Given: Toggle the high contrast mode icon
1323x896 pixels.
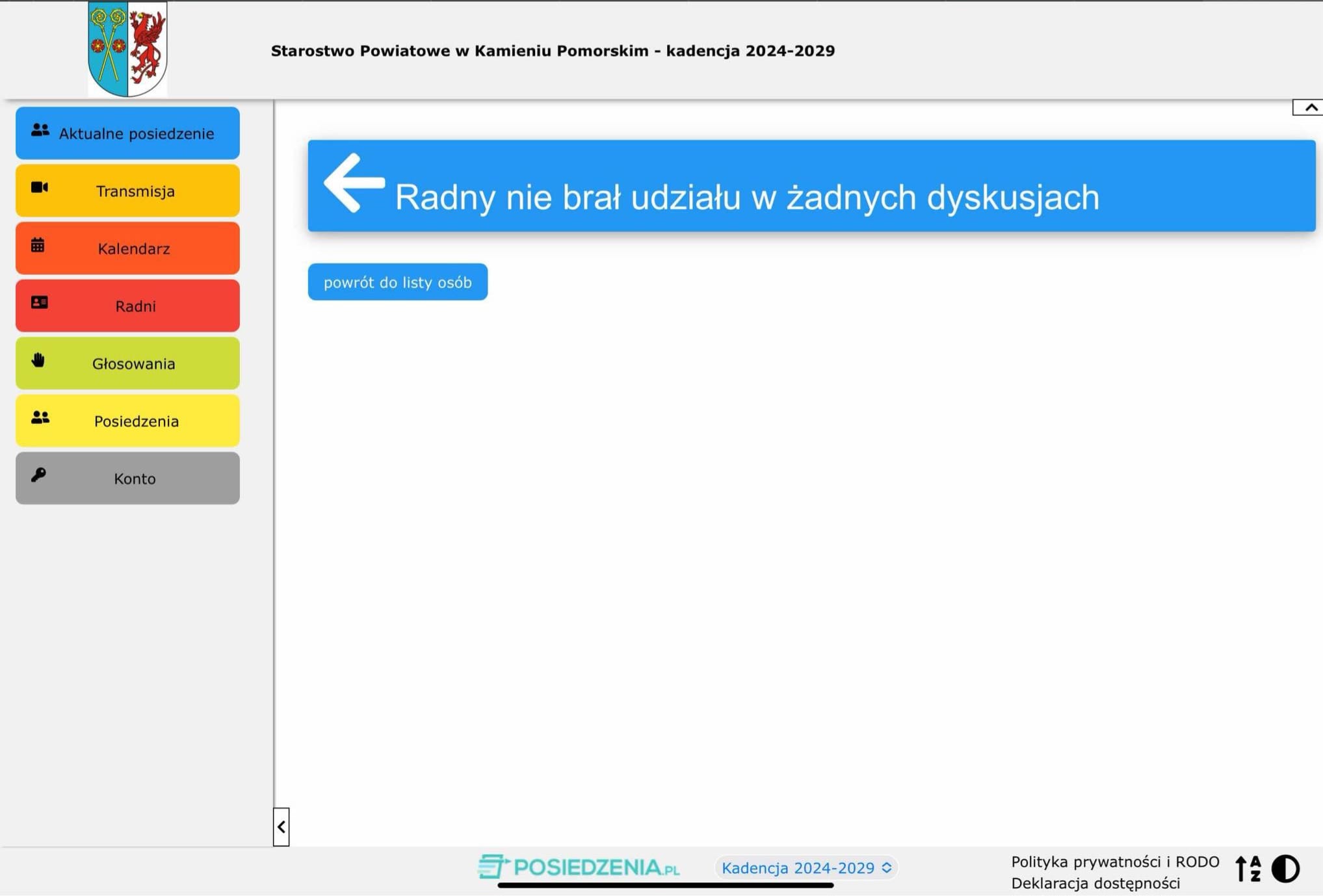Looking at the screenshot, I should click(1285, 869).
